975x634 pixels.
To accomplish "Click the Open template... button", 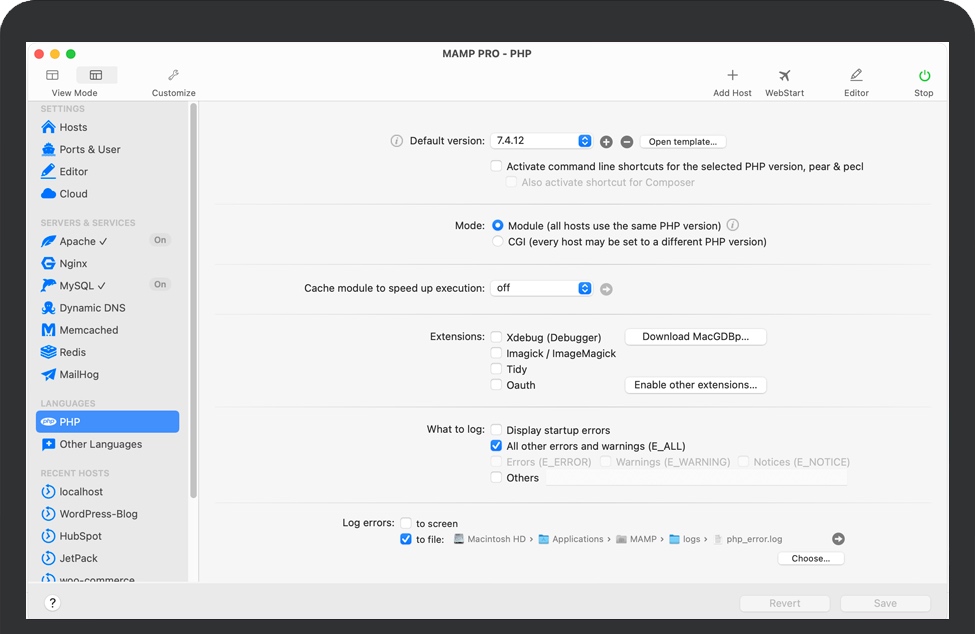I will (x=683, y=142).
